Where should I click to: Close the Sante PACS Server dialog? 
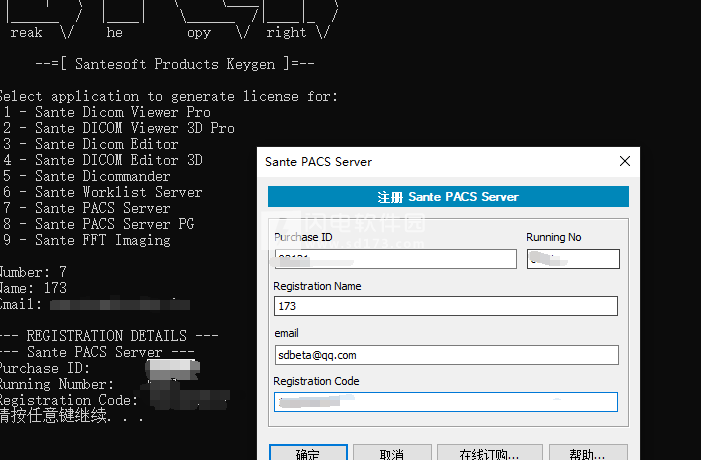coord(625,161)
